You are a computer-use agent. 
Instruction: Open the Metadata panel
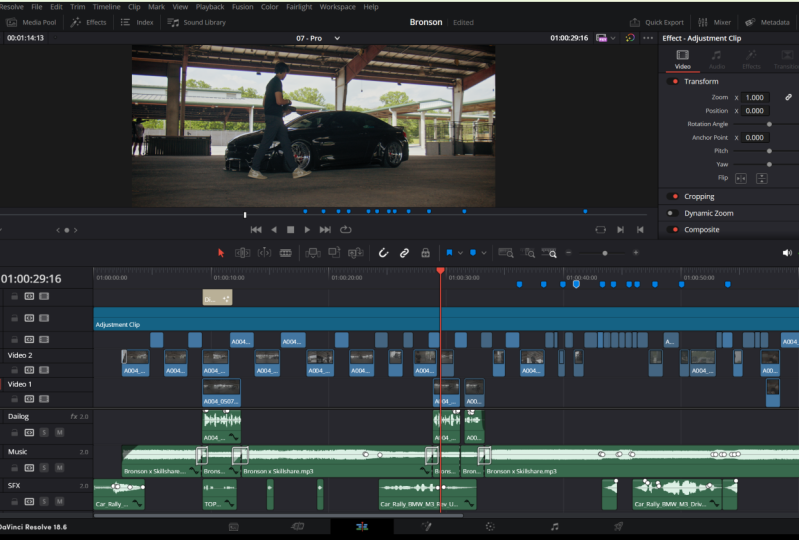coord(767,22)
